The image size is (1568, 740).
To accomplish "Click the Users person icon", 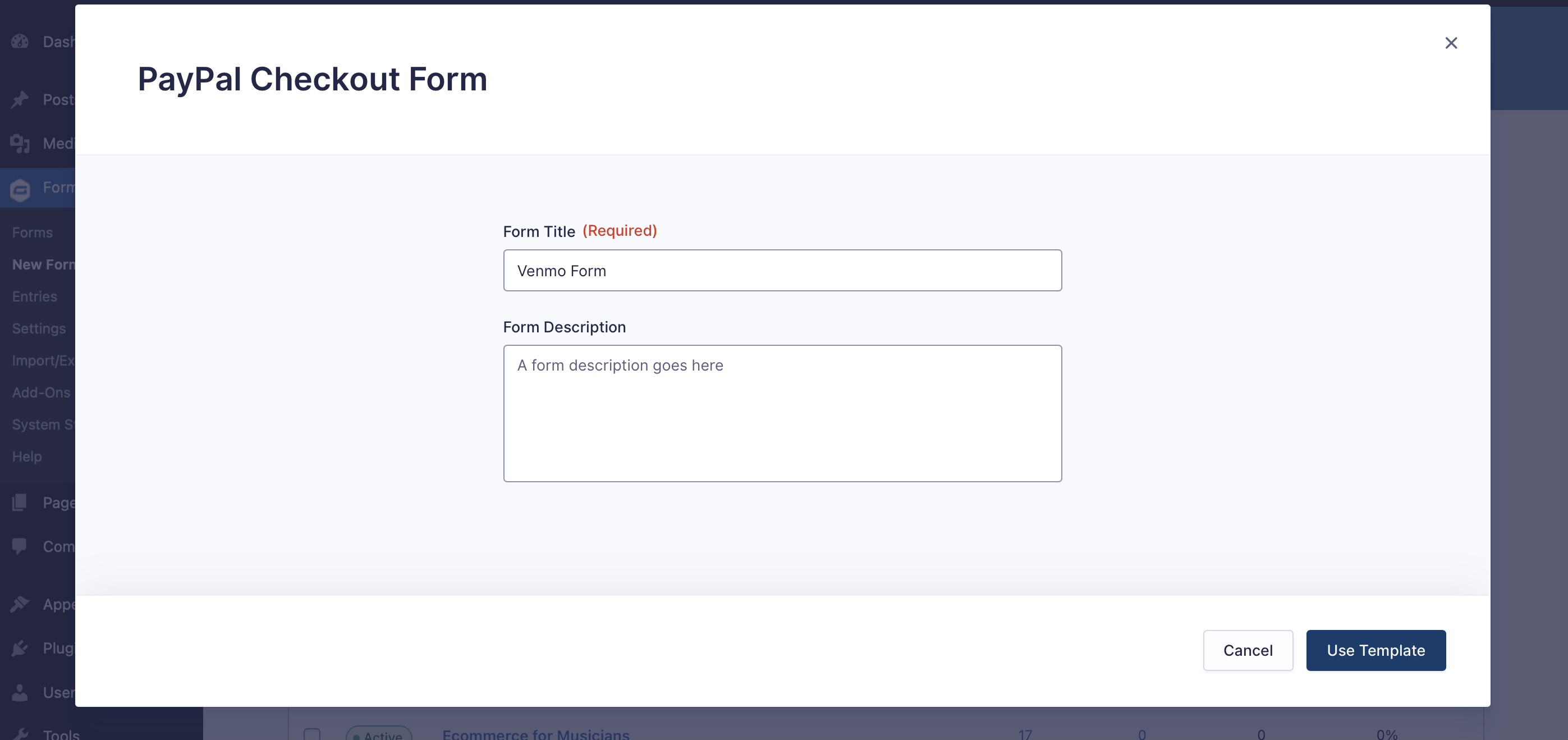I will click(x=20, y=692).
